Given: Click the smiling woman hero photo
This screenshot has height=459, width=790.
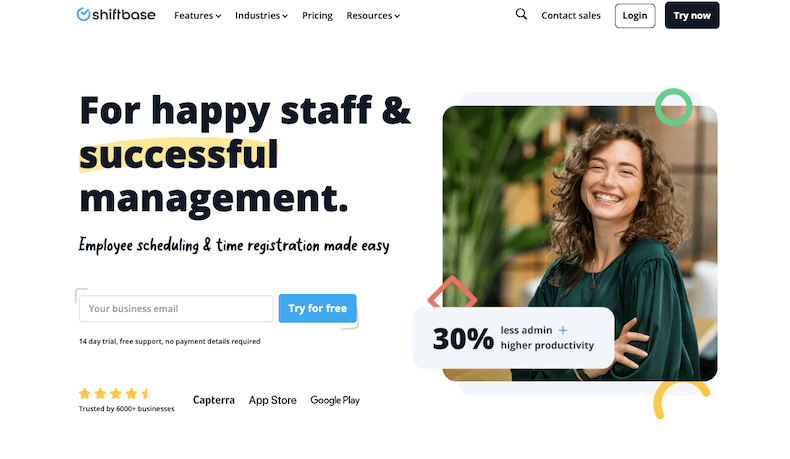Looking at the screenshot, I should (580, 243).
